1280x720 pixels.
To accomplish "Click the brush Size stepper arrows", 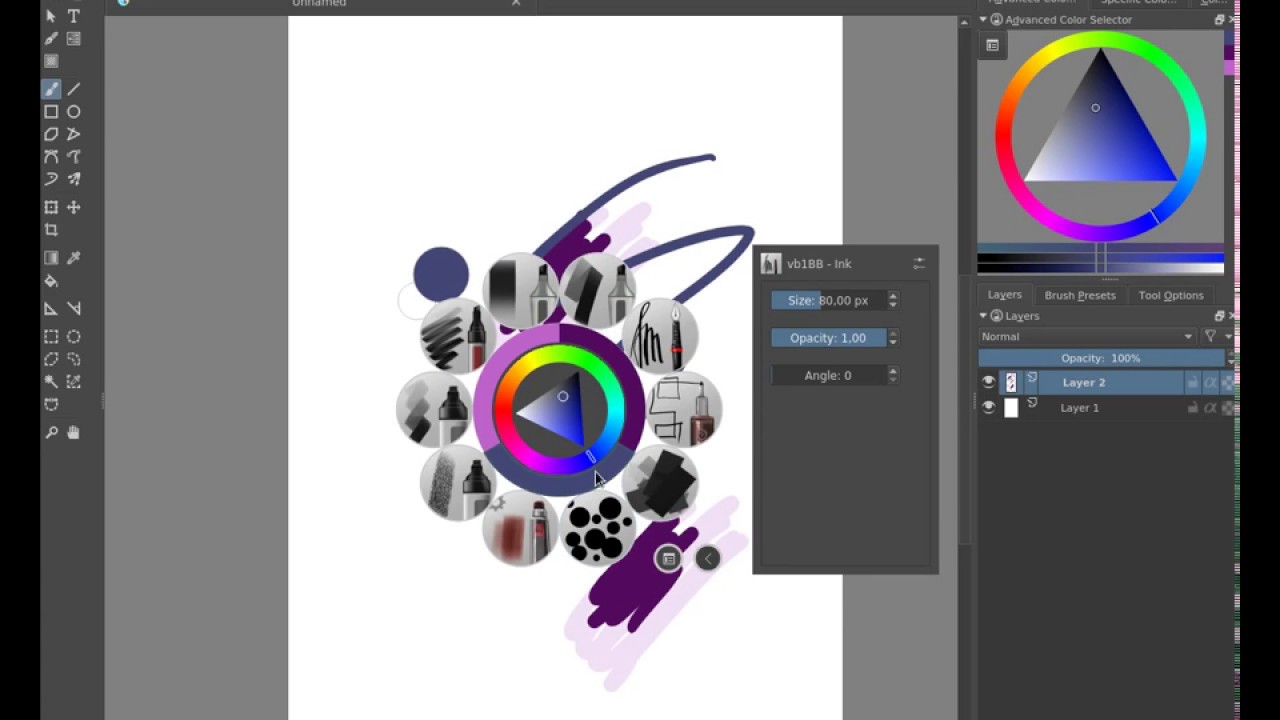I will [x=893, y=300].
